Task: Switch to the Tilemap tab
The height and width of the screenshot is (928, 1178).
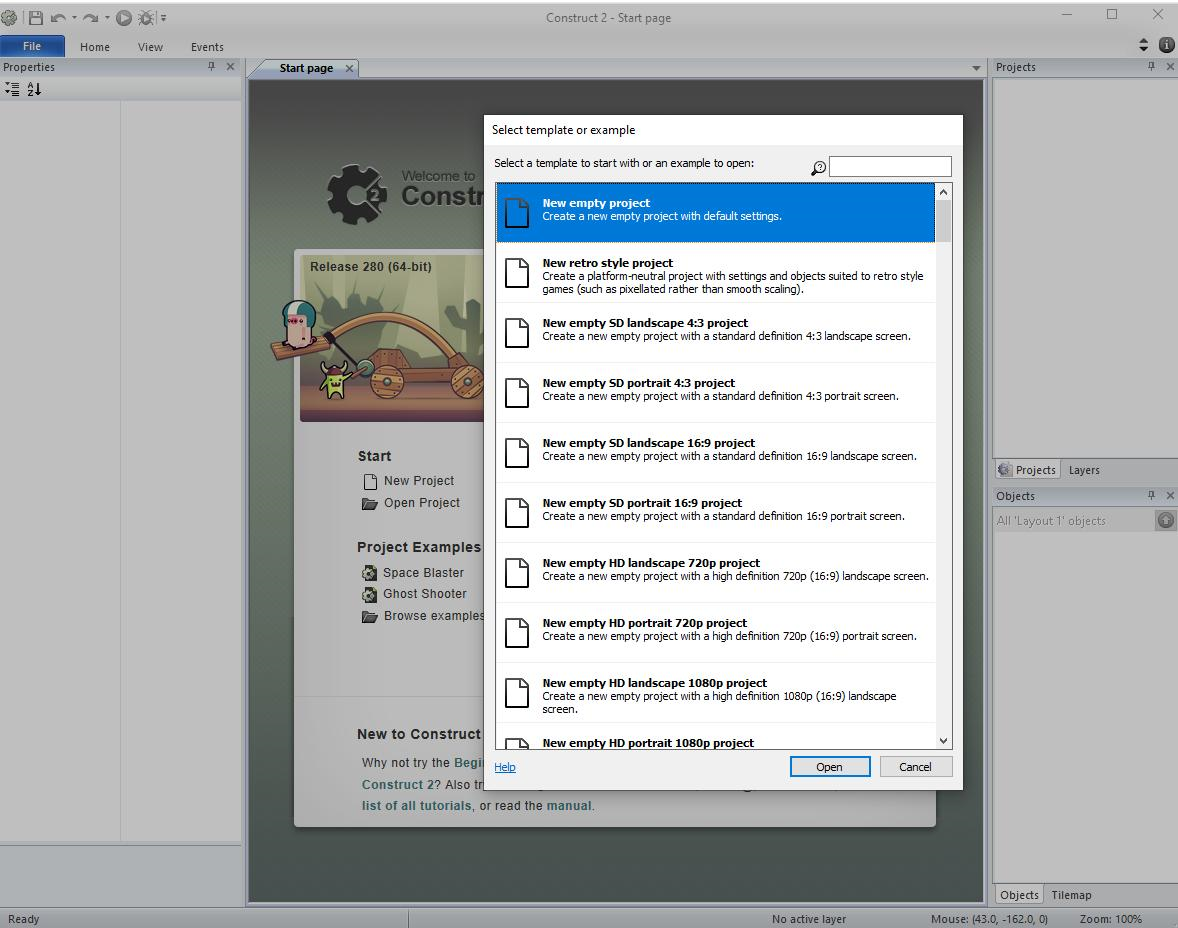Action: pyautogui.click(x=1070, y=895)
